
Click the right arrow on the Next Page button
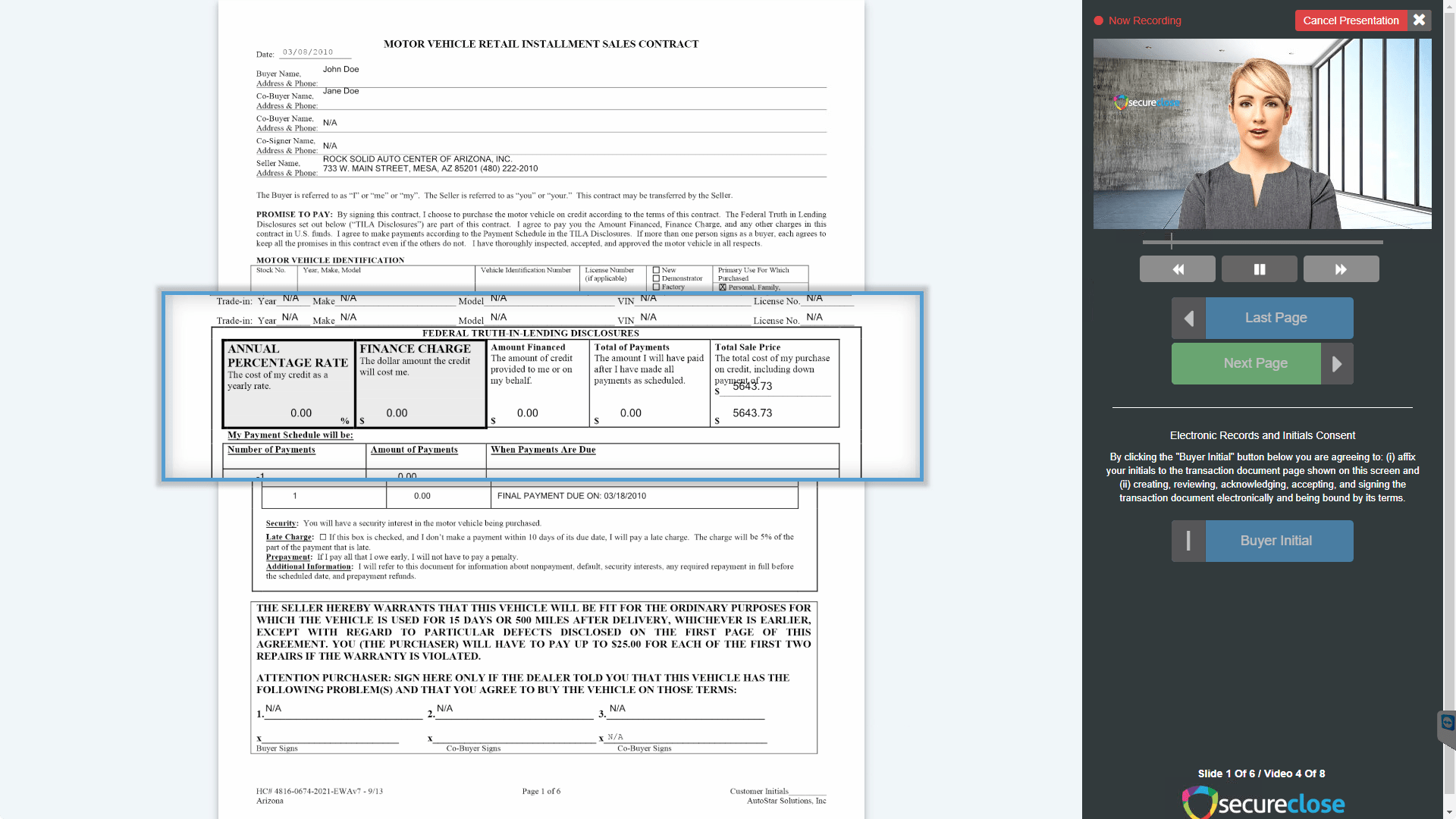[1338, 363]
